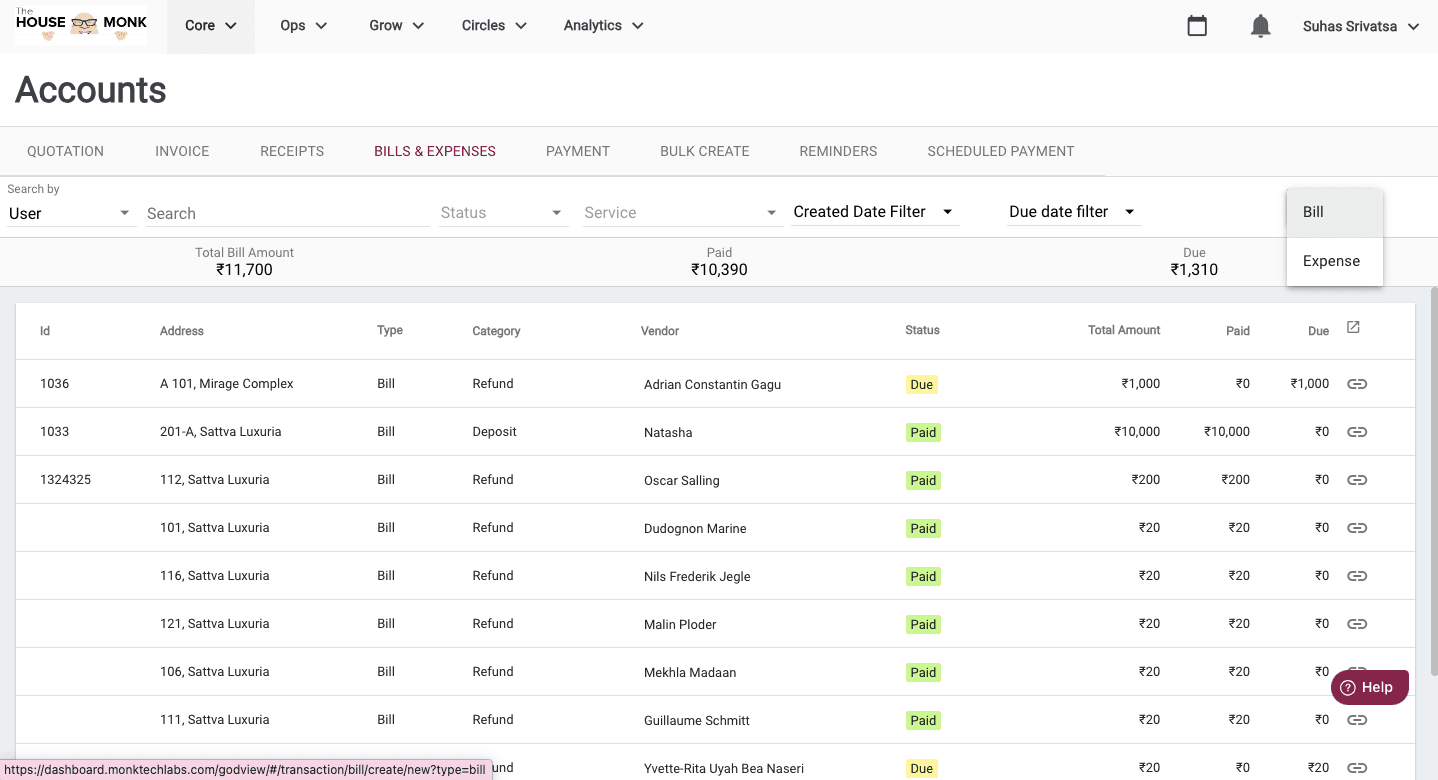
Task: Open link icon for Dudognon Marine row
Action: 1357,528
